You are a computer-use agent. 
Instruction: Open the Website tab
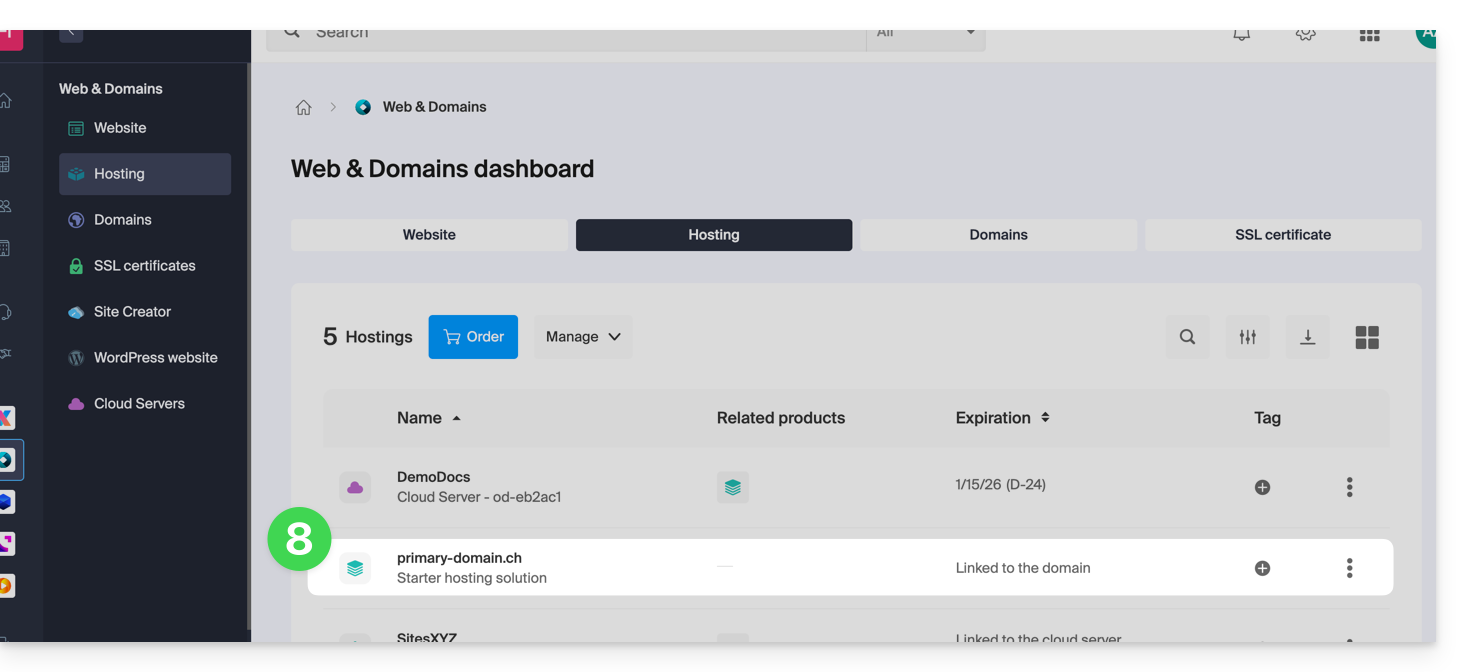tap(429, 235)
